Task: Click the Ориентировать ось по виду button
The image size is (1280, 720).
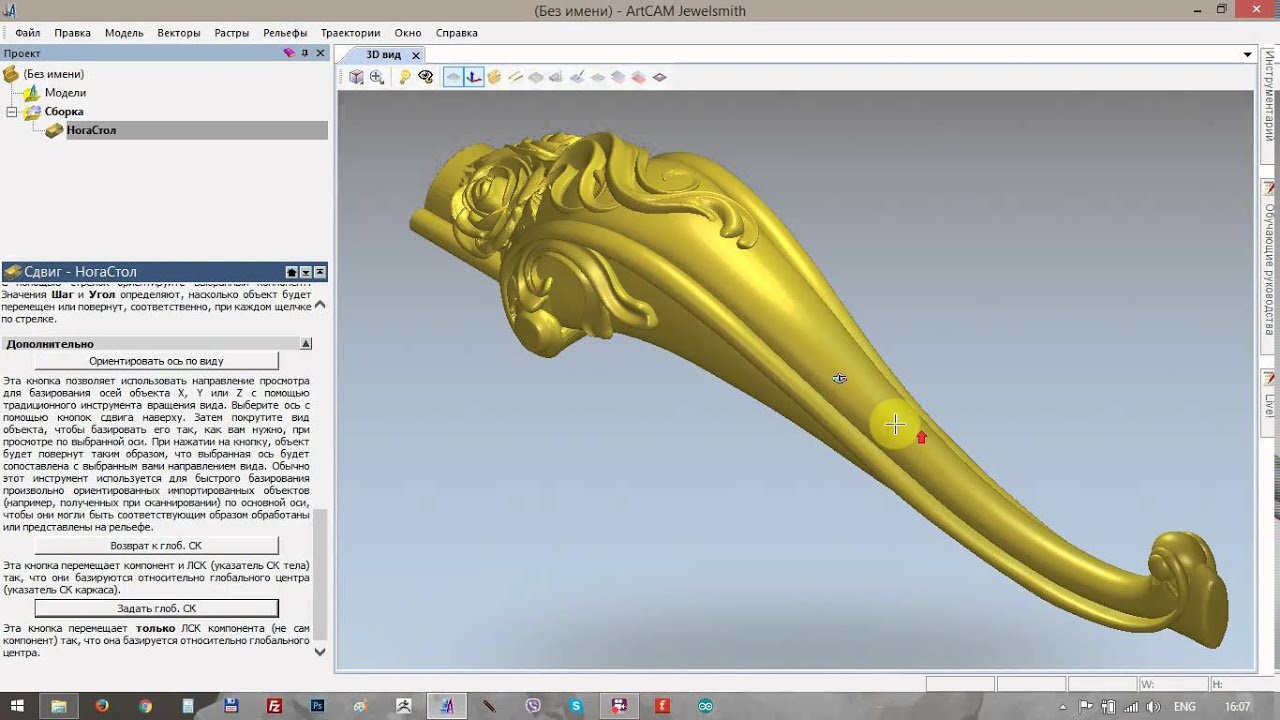Action: (156, 361)
